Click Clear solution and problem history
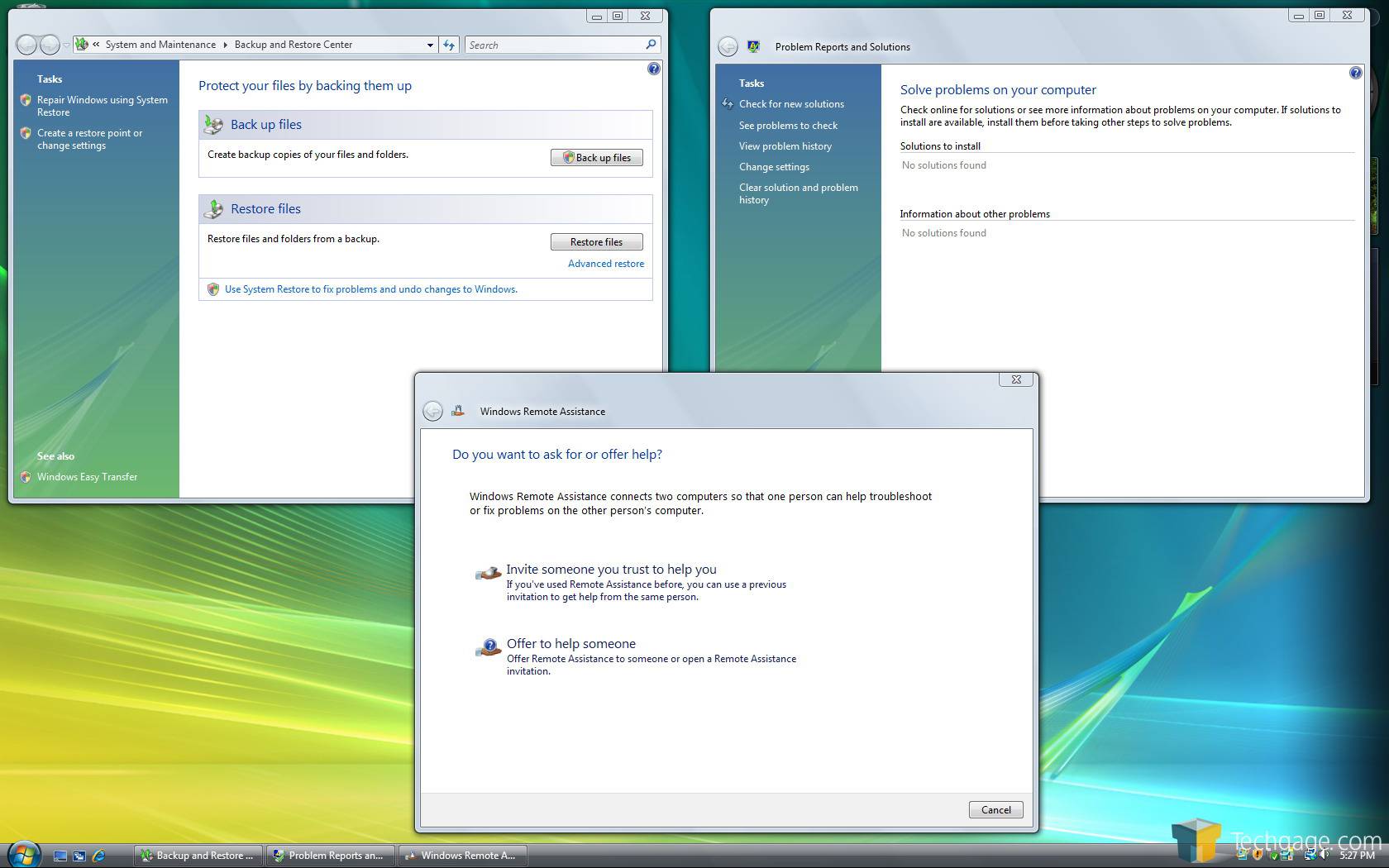 coord(798,193)
